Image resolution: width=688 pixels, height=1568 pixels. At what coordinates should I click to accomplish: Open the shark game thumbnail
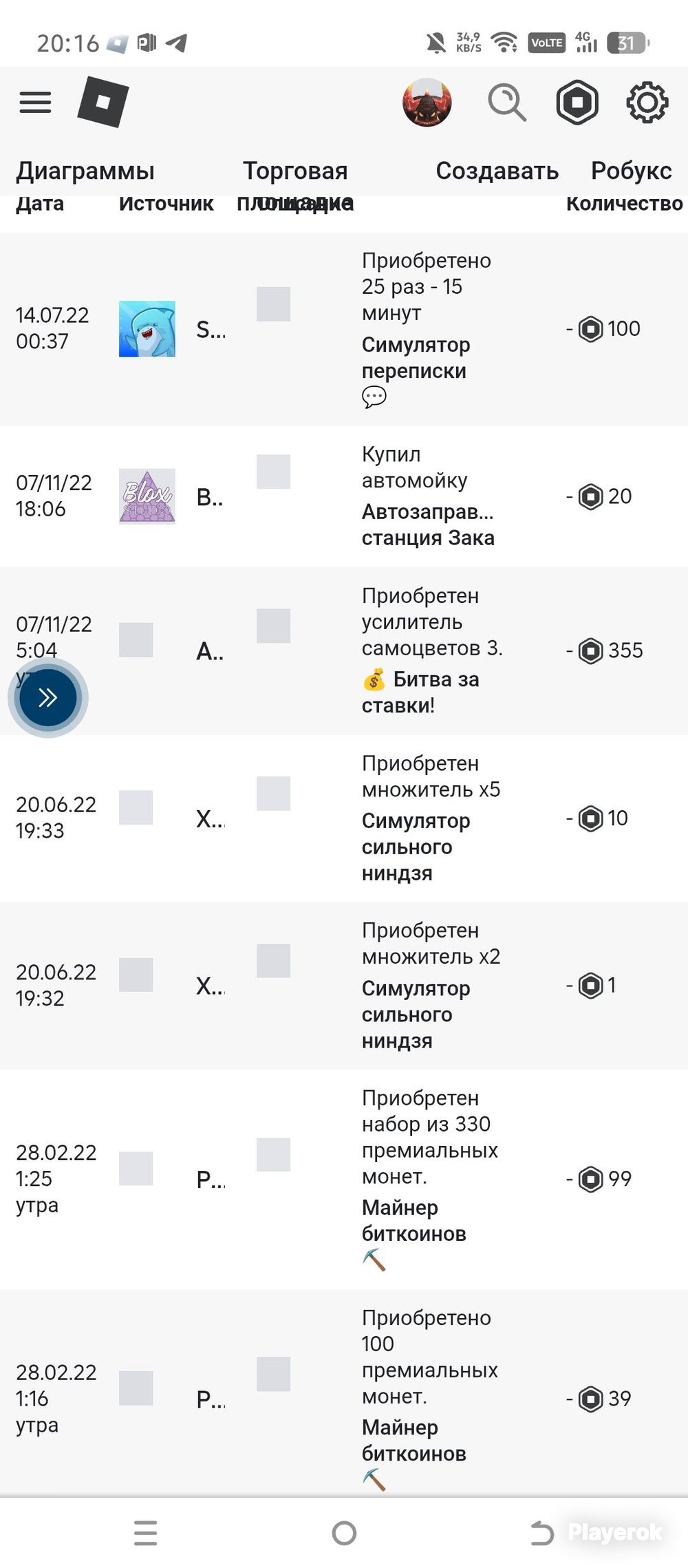(147, 328)
